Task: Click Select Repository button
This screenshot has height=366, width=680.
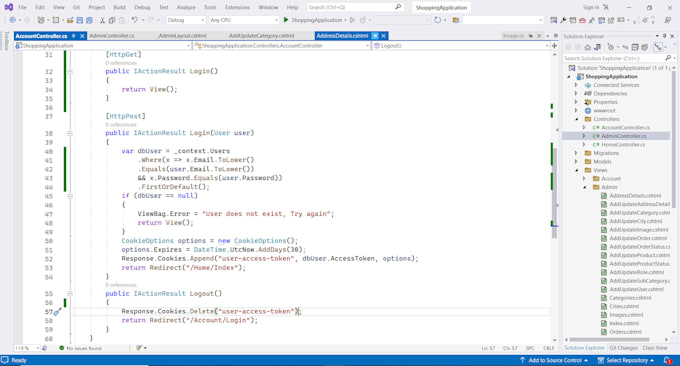Action: [626, 360]
